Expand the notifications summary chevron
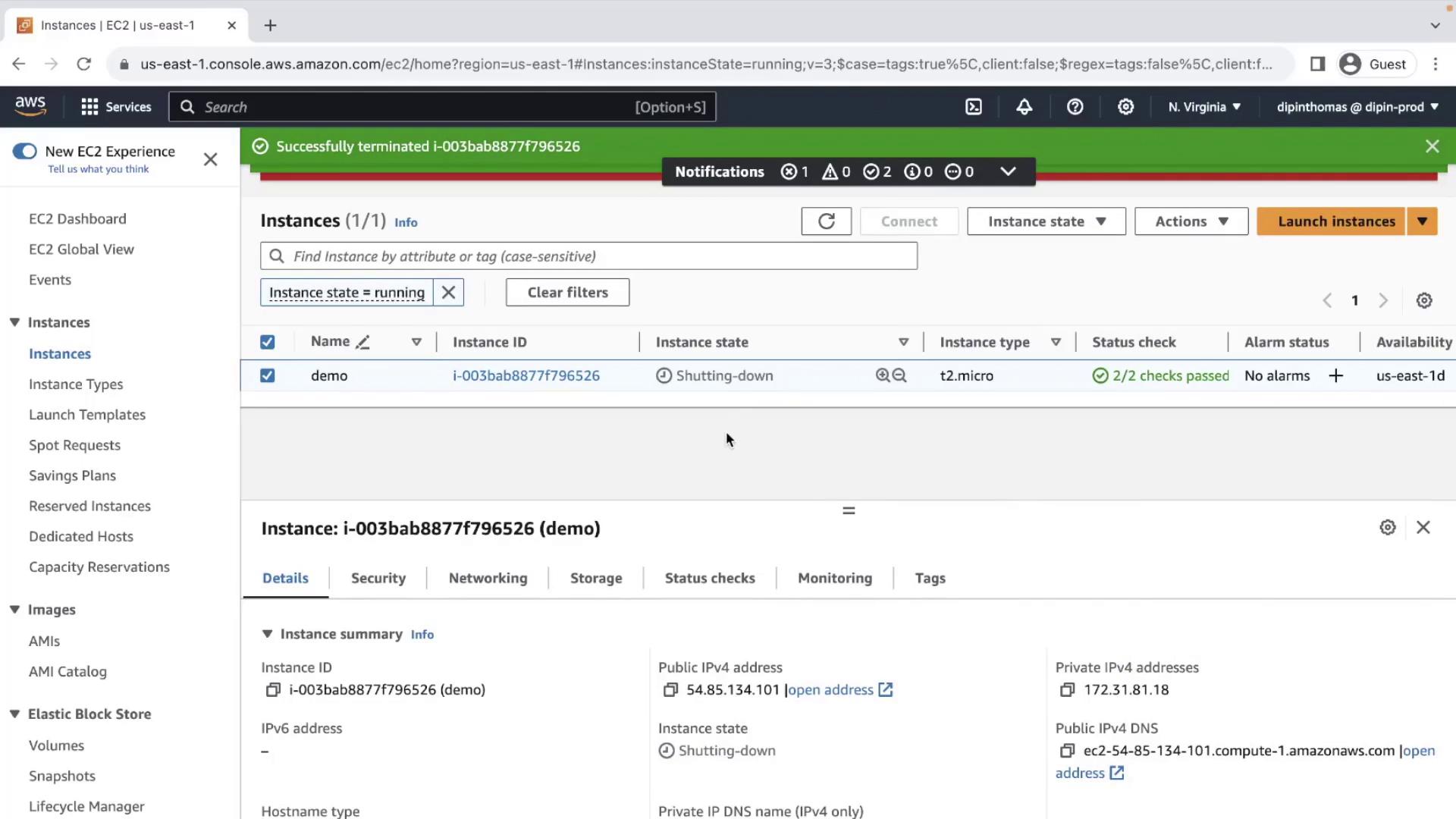Viewport: 1456px width, 819px height. [1008, 171]
